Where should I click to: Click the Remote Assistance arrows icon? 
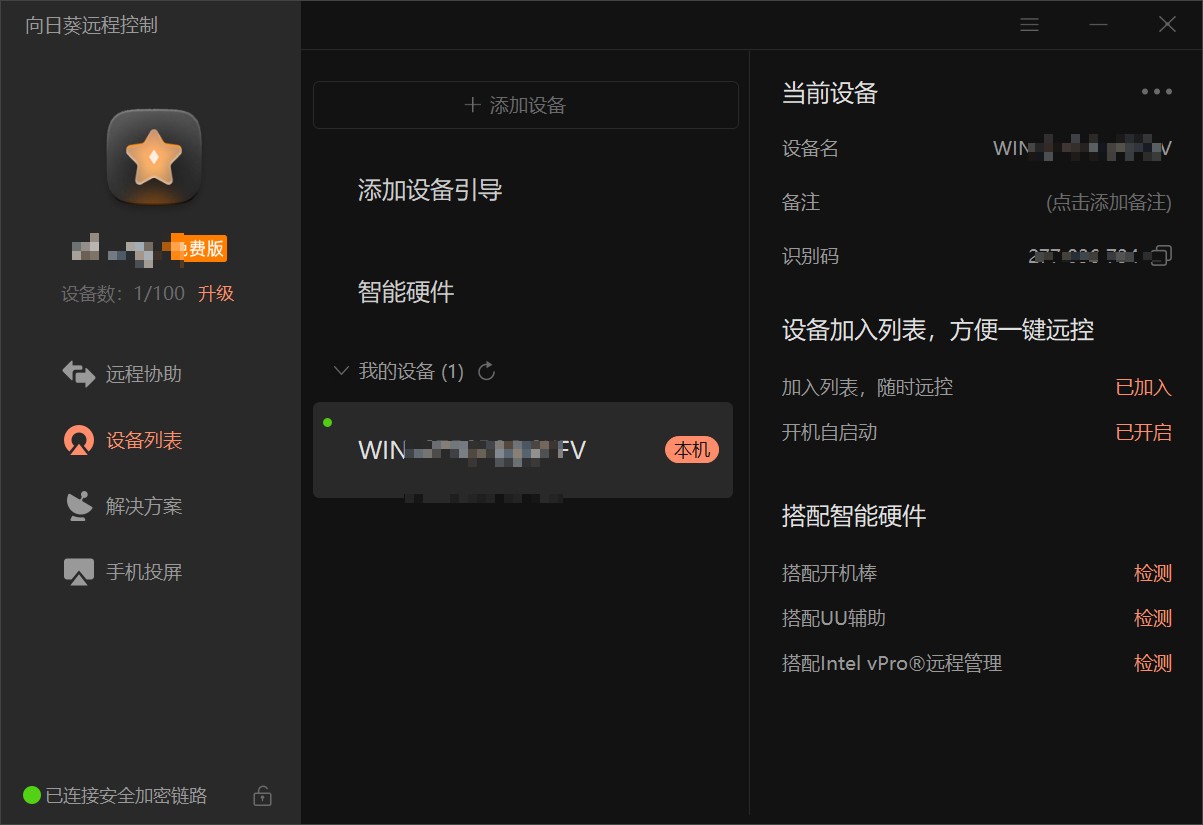click(x=79, y=374)
